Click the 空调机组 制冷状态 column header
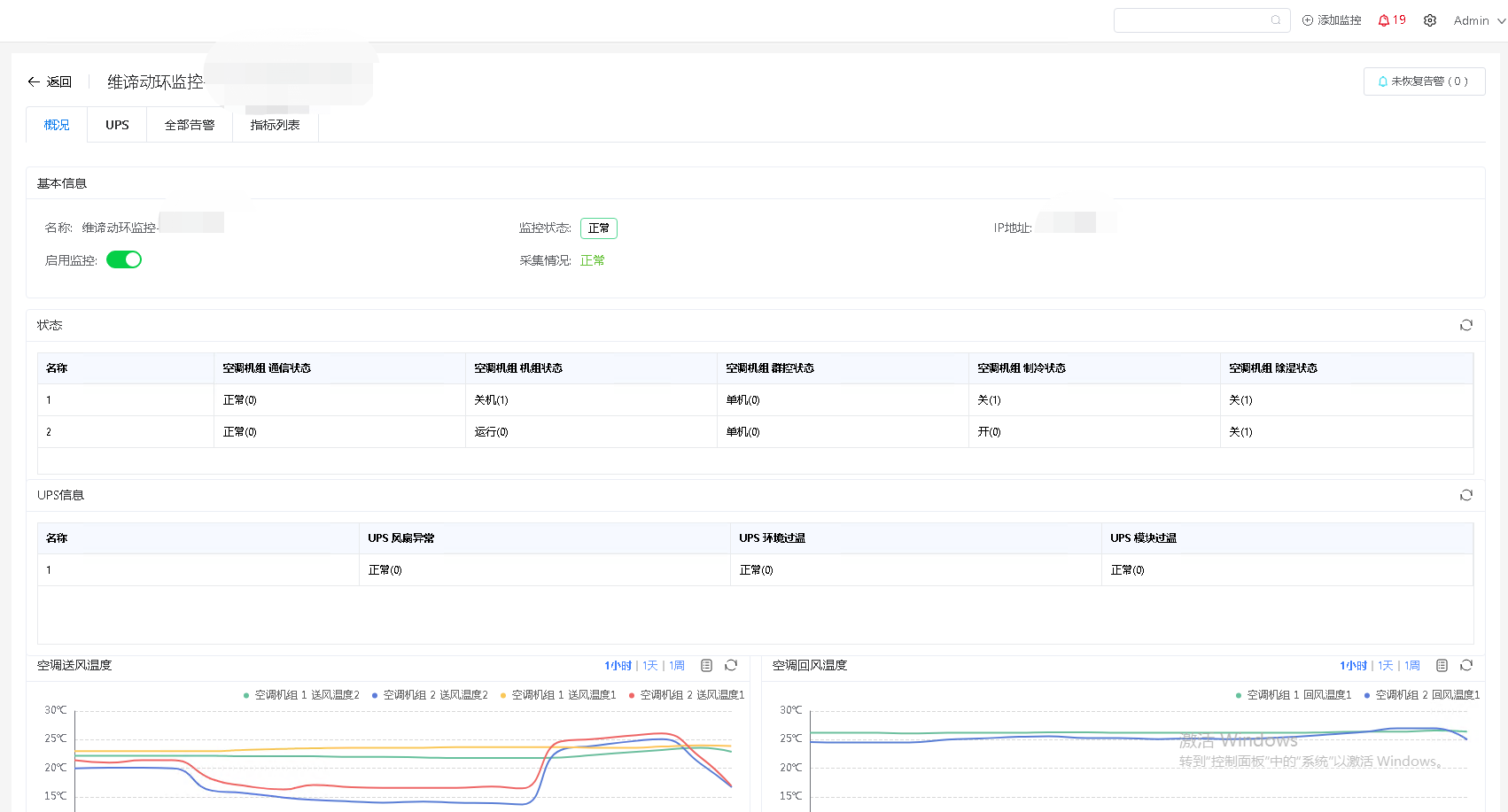 (1094, 368)
